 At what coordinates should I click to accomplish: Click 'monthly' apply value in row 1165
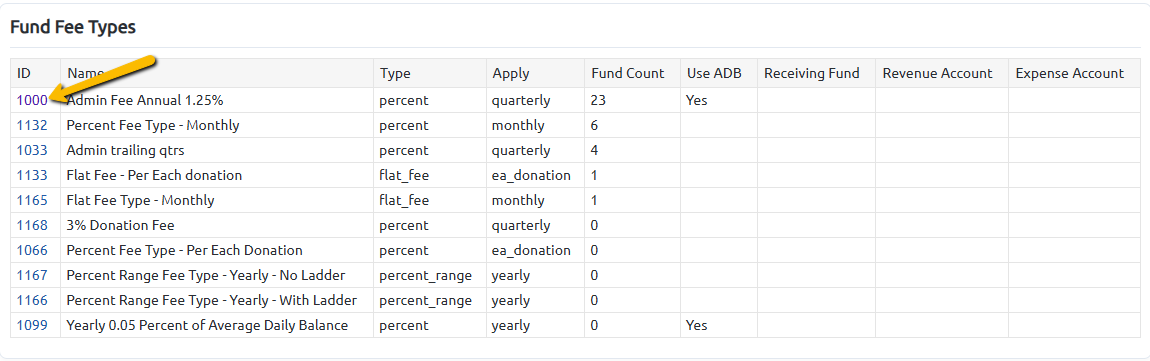(x=518, y=200)
